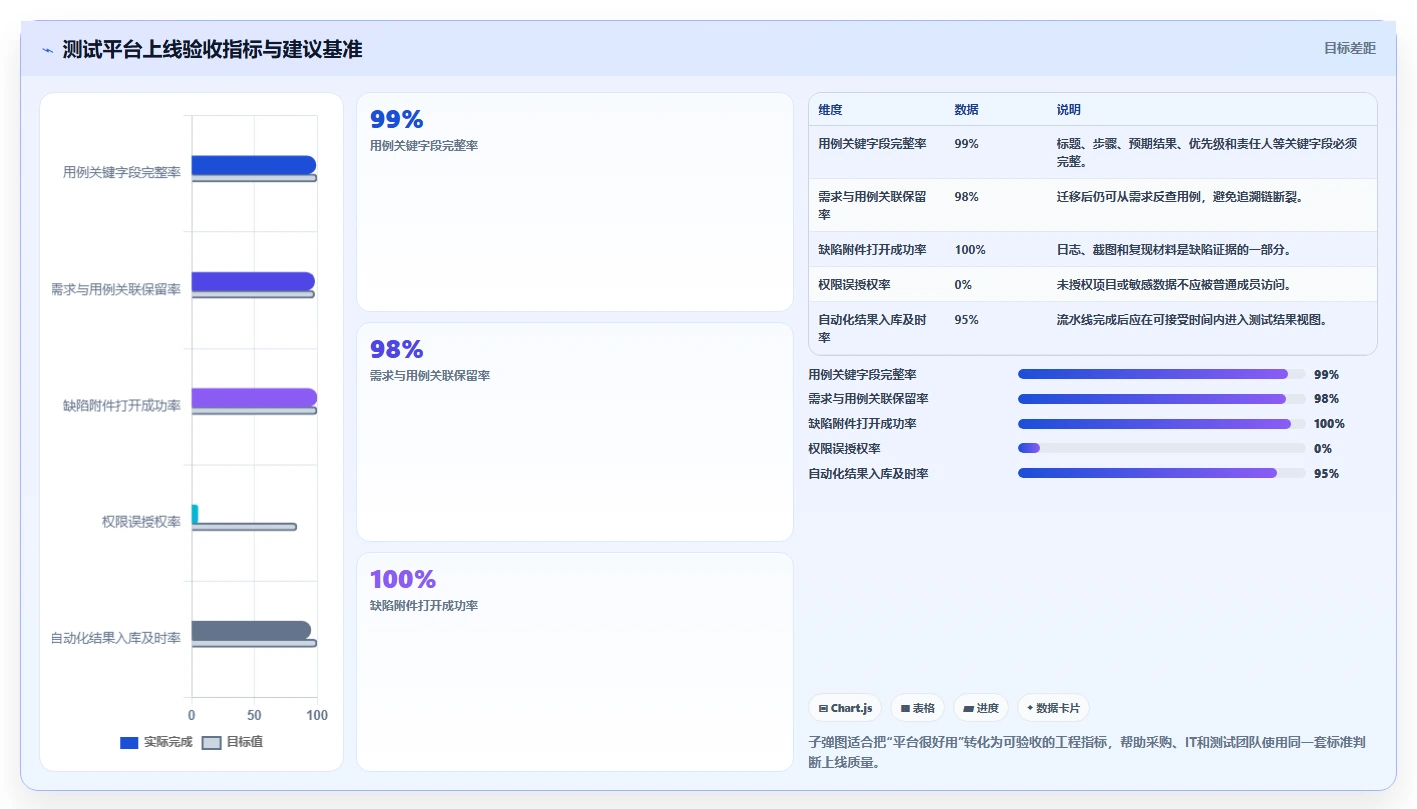Toggle the 目标值 legend series
Image resolution: width=1417 pixels, height=809 pixels.
(232, 742)
